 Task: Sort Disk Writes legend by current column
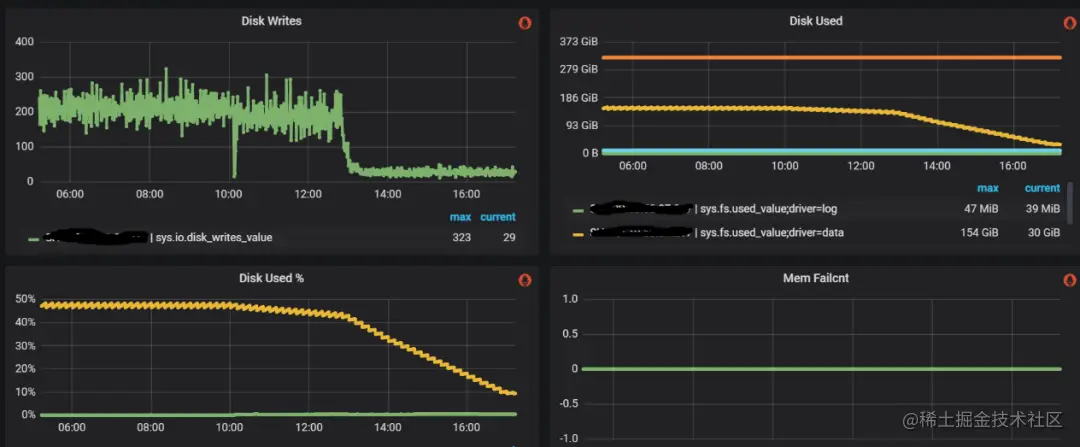click(497, 217)
